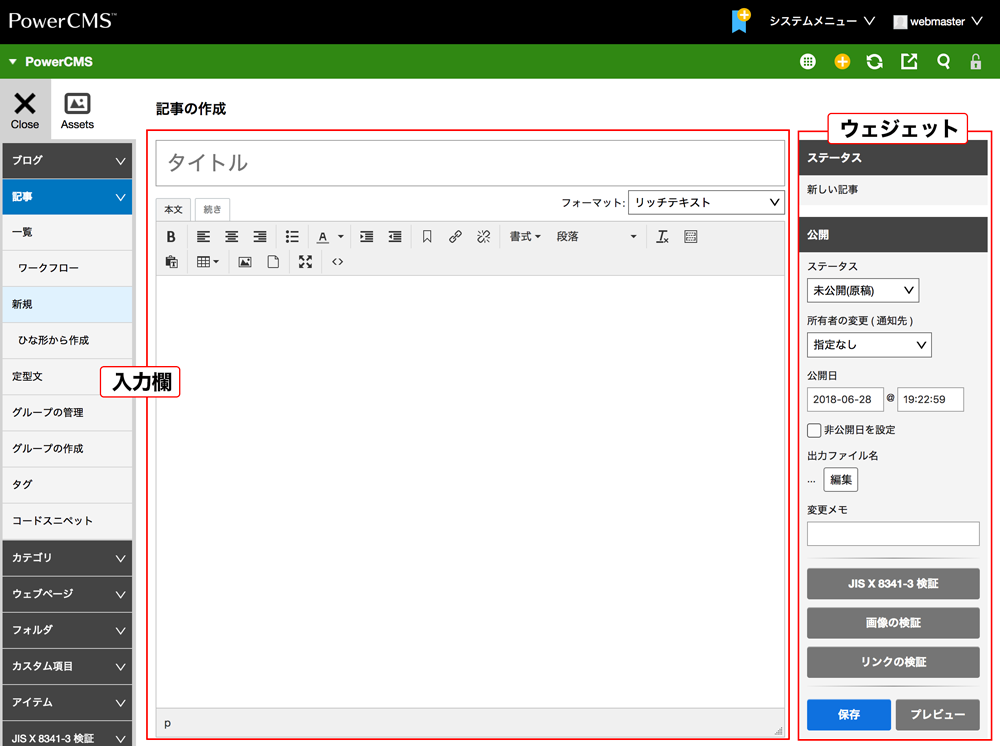
Task: Click the yellow plus quick-create icon
Action: tap(842, 61)
